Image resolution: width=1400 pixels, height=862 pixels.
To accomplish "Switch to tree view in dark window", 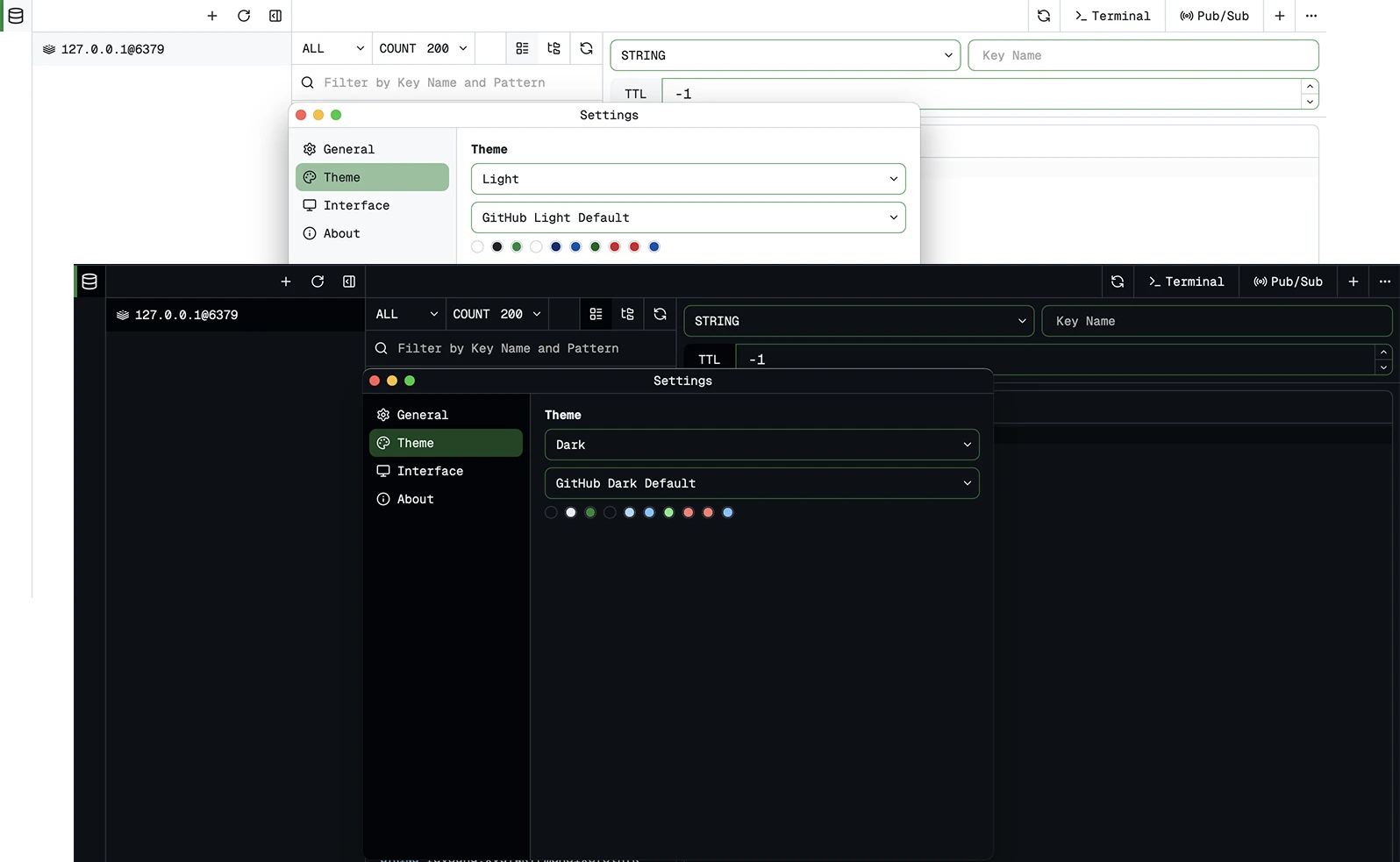I will click(x=627, y=314).
